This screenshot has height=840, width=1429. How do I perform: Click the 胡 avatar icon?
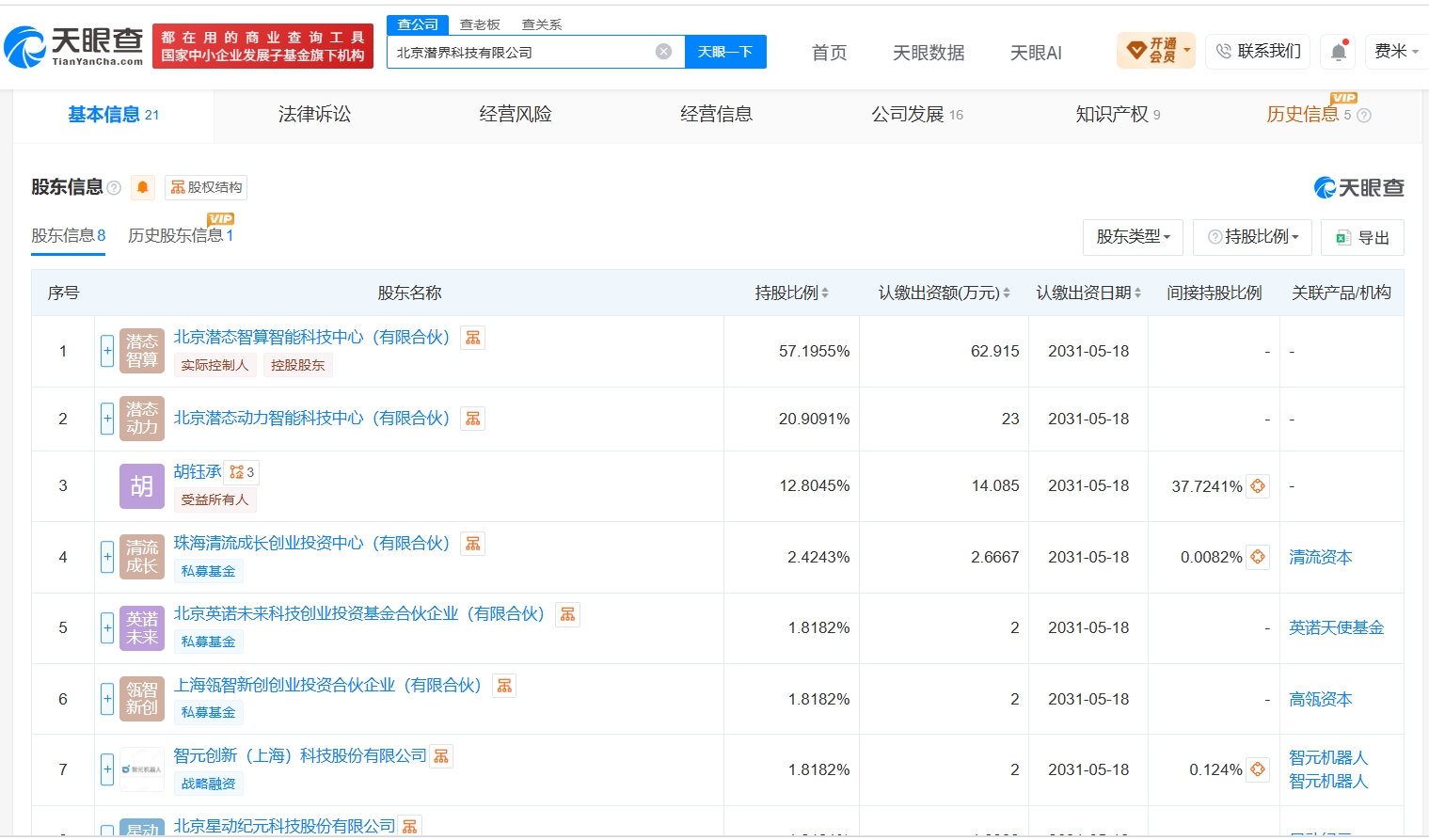(x=142, y=486)
